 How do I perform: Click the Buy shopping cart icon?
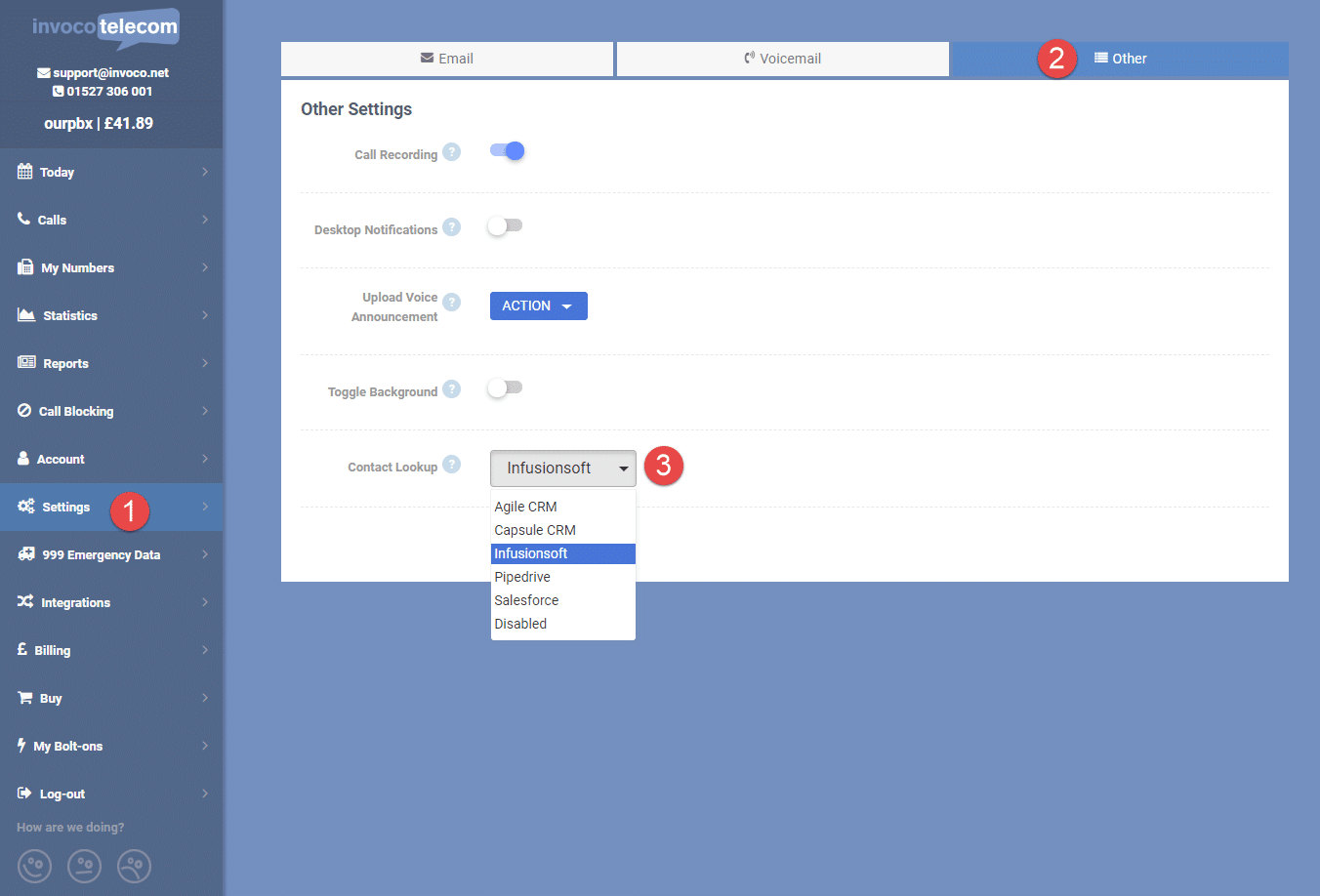tap(25, 697)
